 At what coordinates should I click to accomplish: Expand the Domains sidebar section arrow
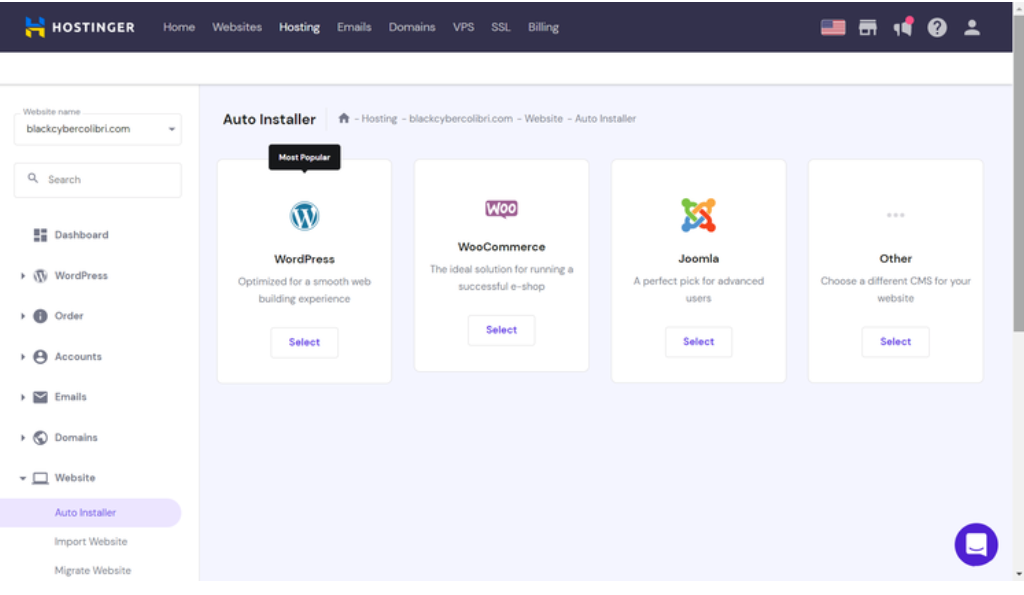tap(23, 438)
